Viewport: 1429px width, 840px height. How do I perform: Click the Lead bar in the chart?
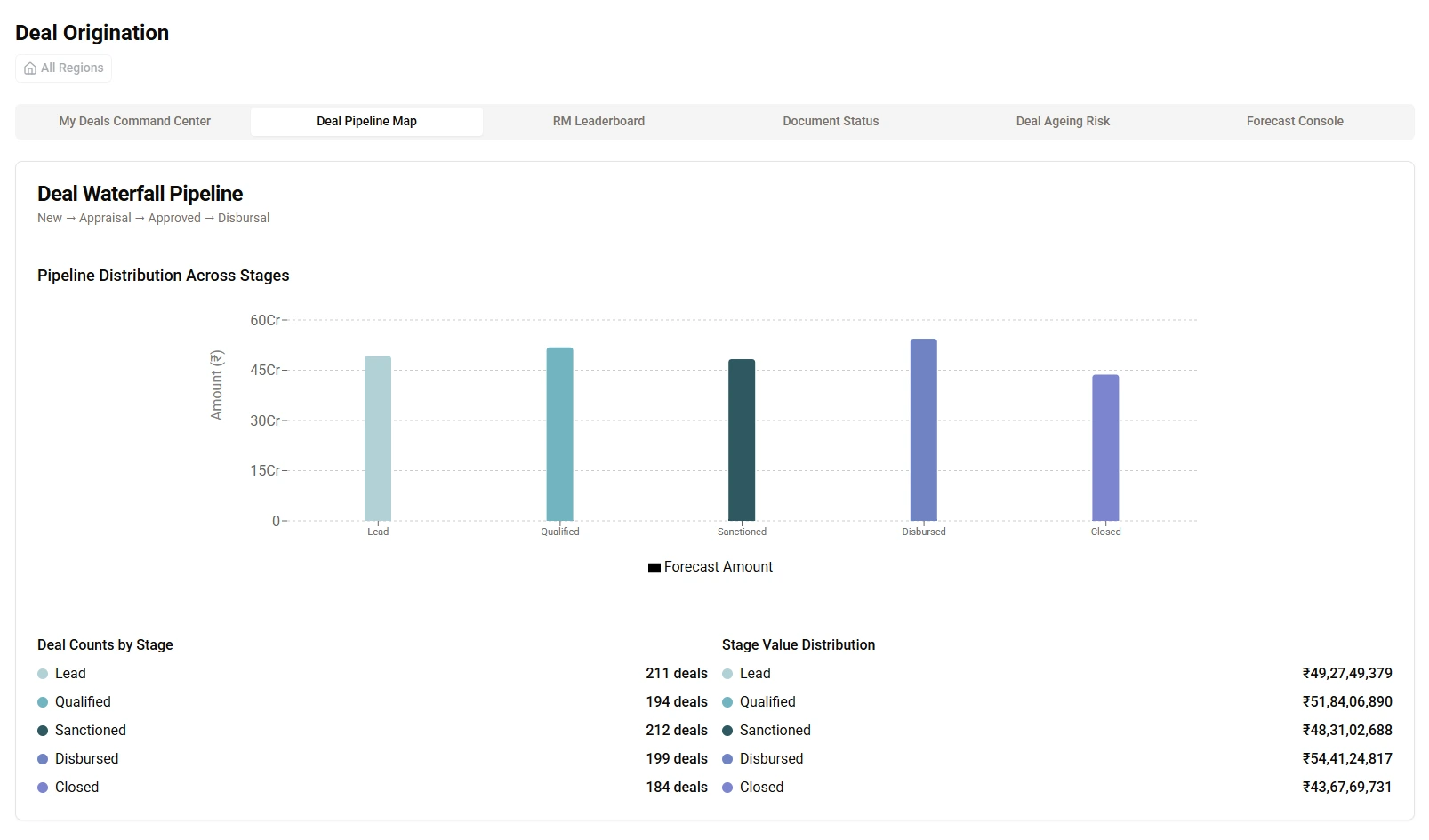378,438
